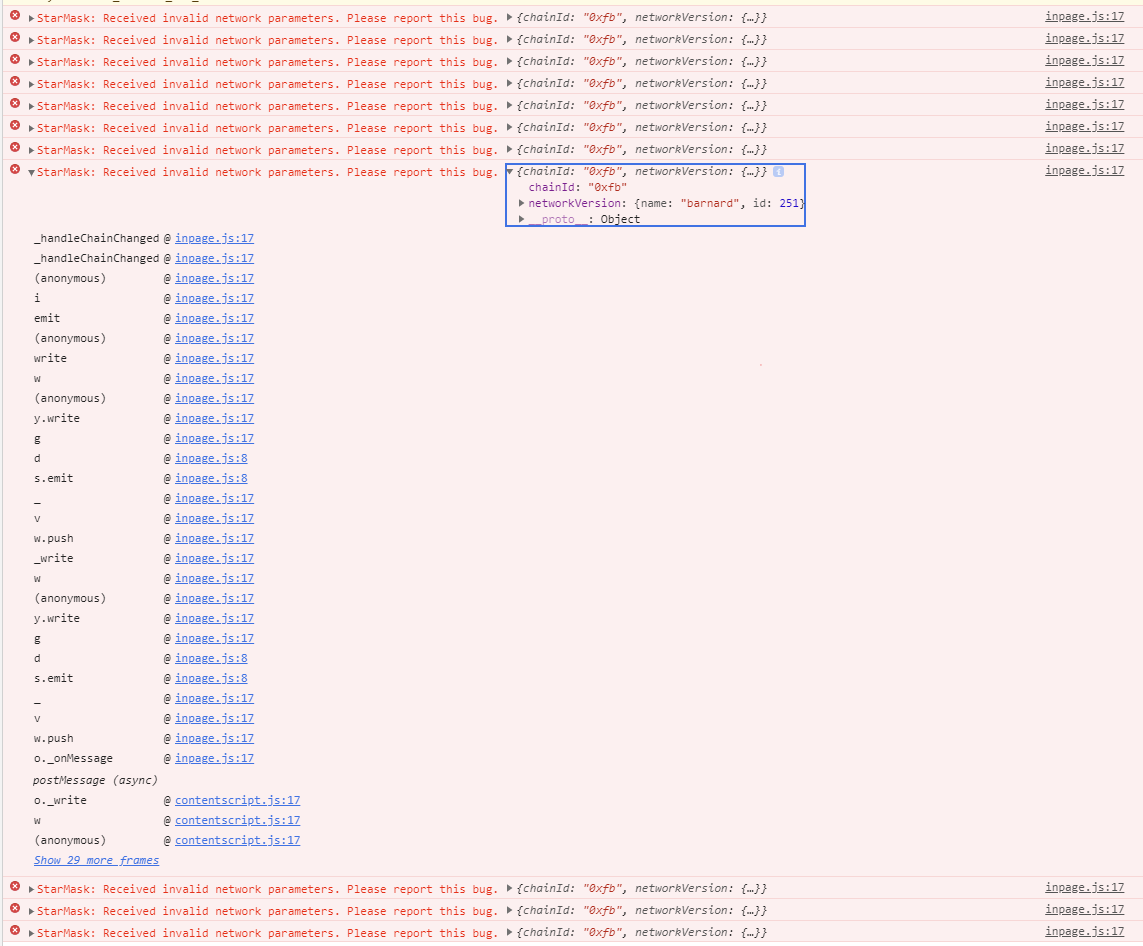Click the red error badge on the second console row
This screenshot has width=1143, height=946.
coord(13,39)
